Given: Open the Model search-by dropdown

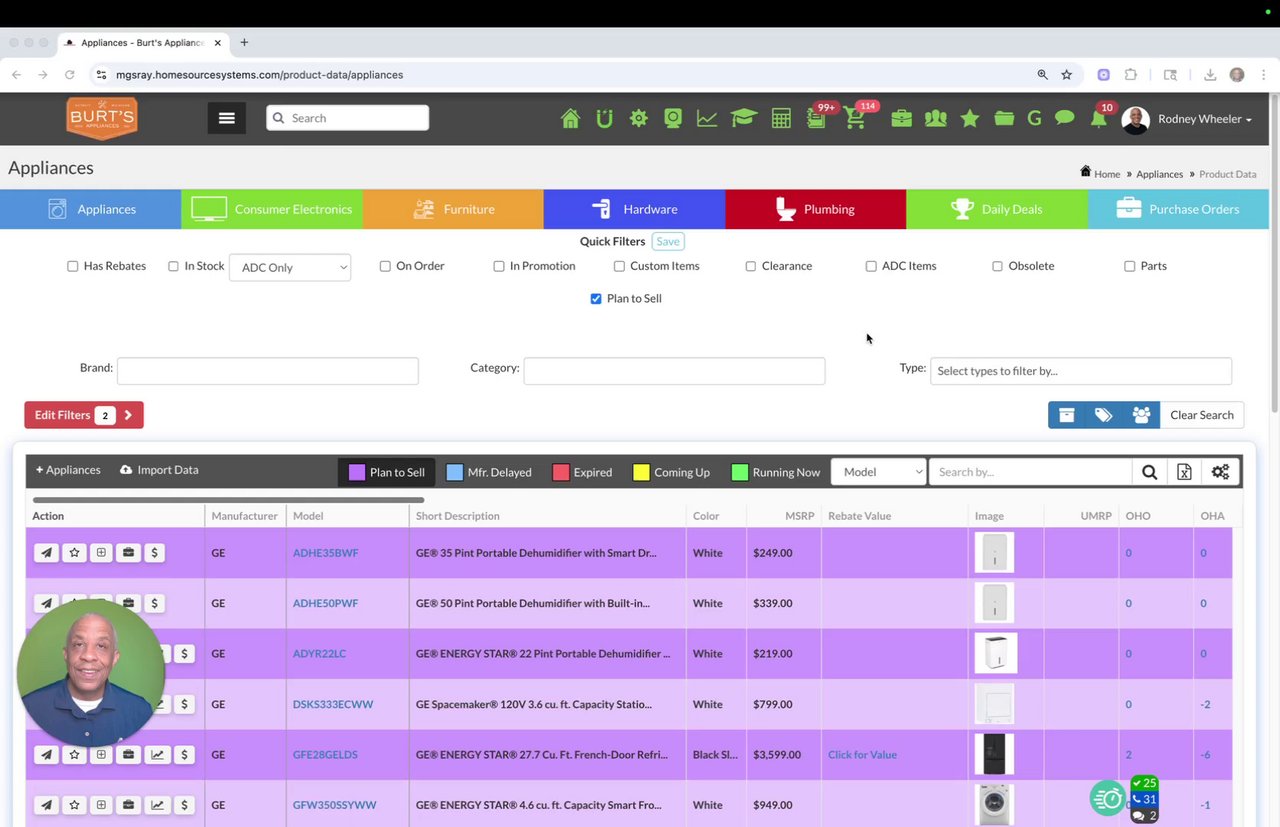Looking at the screenshot, I should point(878,472).
